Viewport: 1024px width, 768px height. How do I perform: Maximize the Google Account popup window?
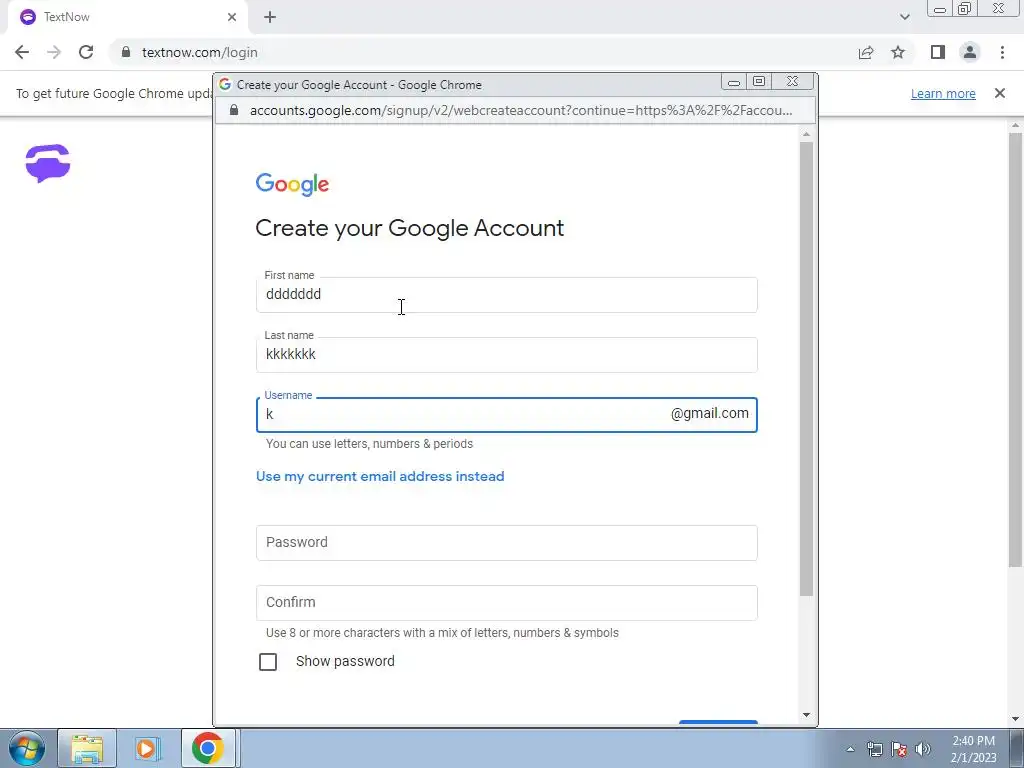tap(759, 82)
